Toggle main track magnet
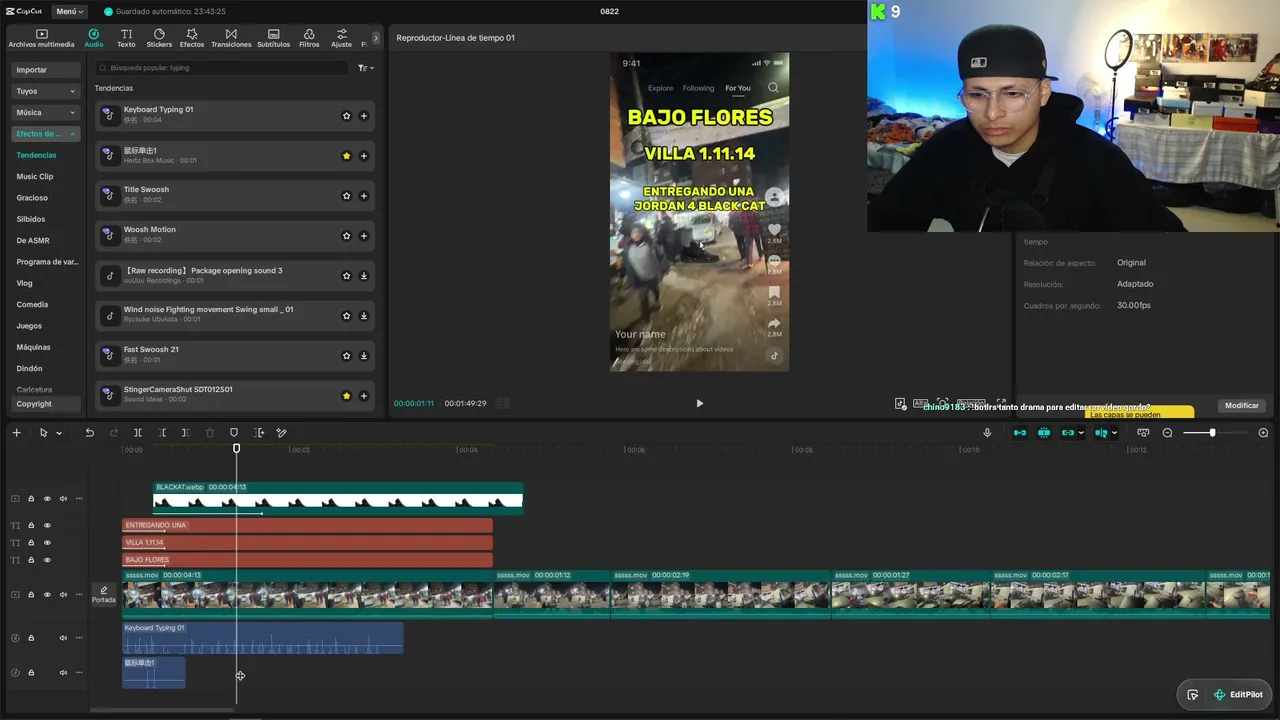1280x720 pixels. click(1020, 433)
